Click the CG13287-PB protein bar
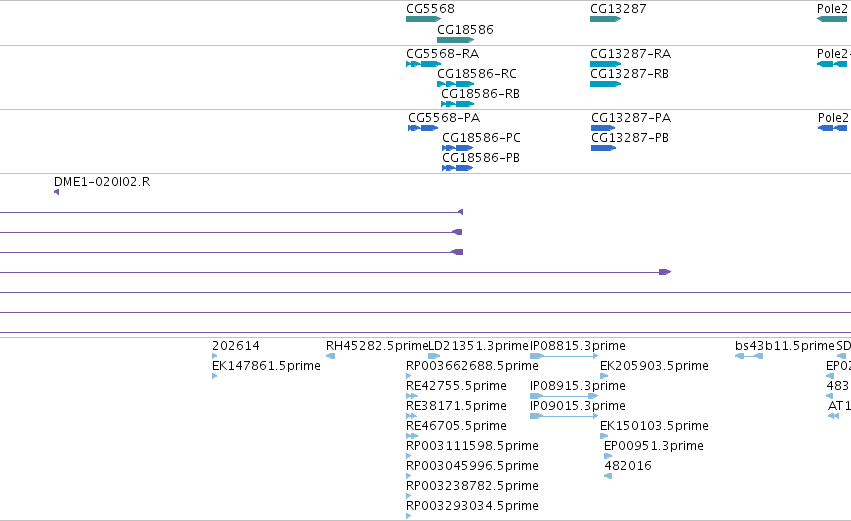851x521 pixels. coord(604,148)
